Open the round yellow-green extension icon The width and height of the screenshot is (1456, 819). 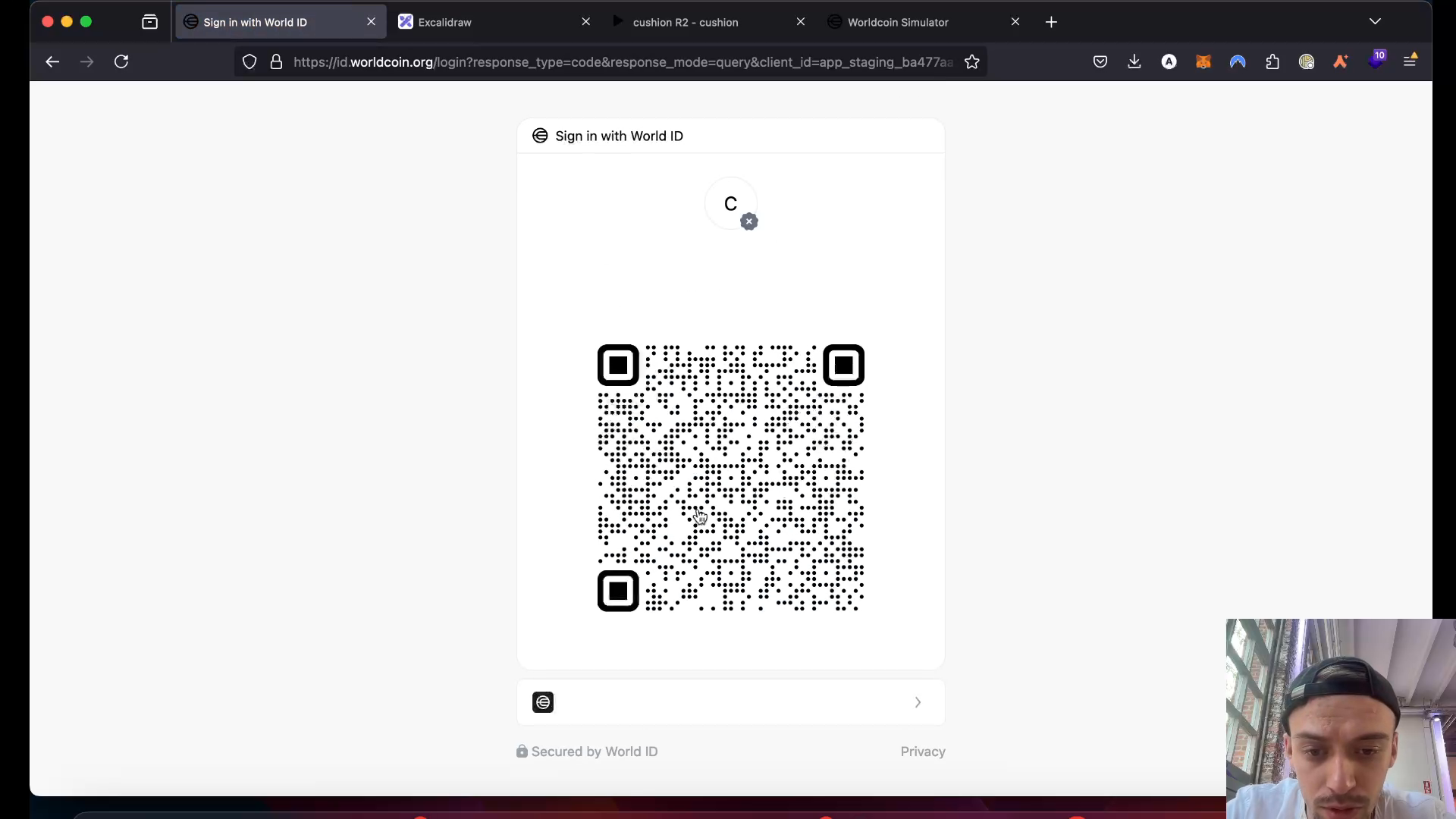(x=1306, y=61)
